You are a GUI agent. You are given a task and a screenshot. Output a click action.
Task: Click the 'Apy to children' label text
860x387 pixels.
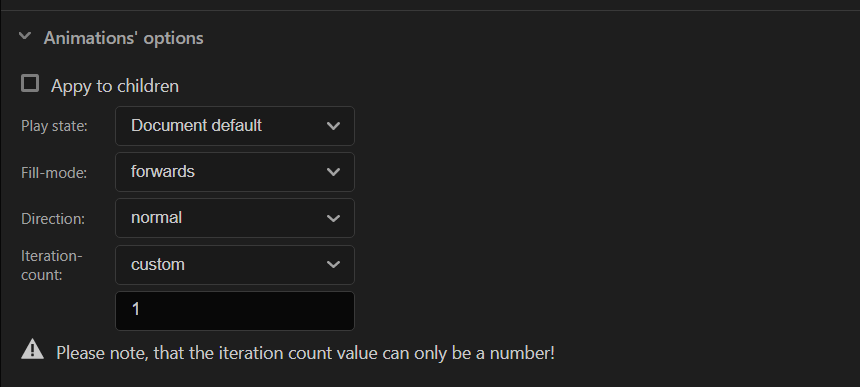115,86
